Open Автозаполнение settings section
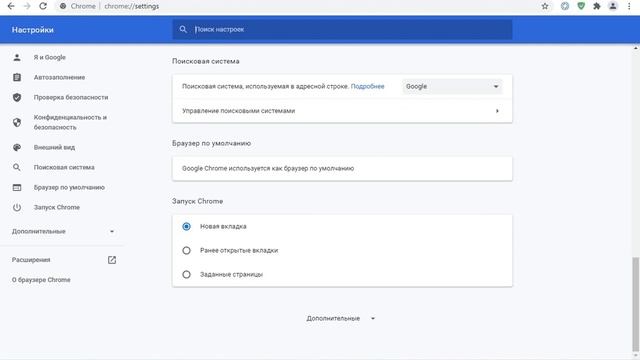The width and height of the screenshot is (640, 360). pyautogui.click(x=59, y=77)
